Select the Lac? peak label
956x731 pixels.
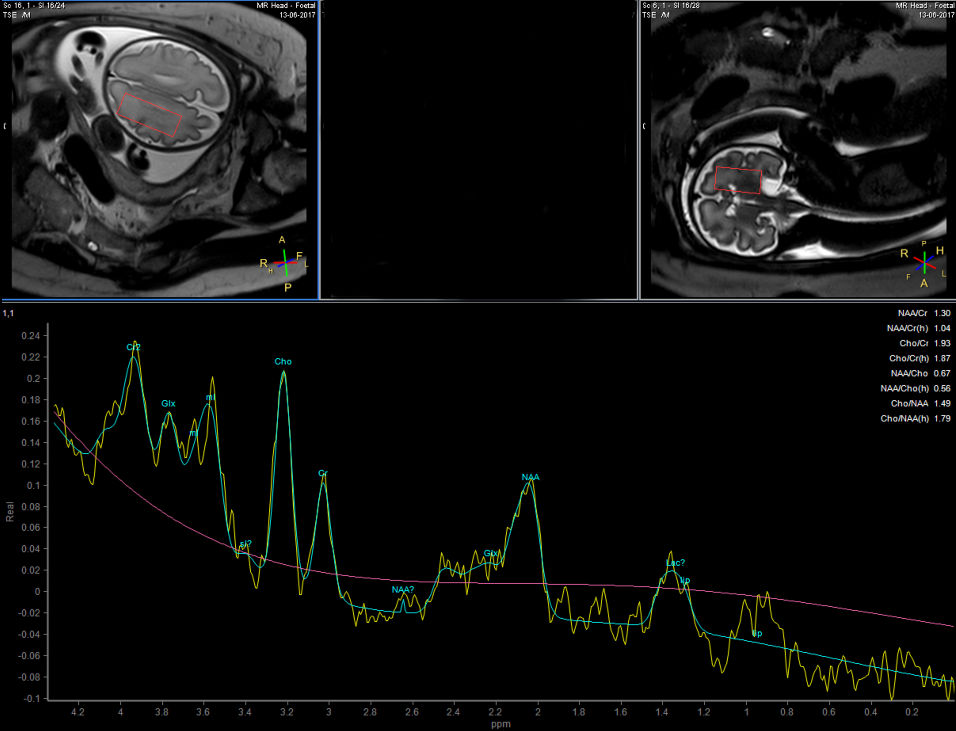(675, 563)
